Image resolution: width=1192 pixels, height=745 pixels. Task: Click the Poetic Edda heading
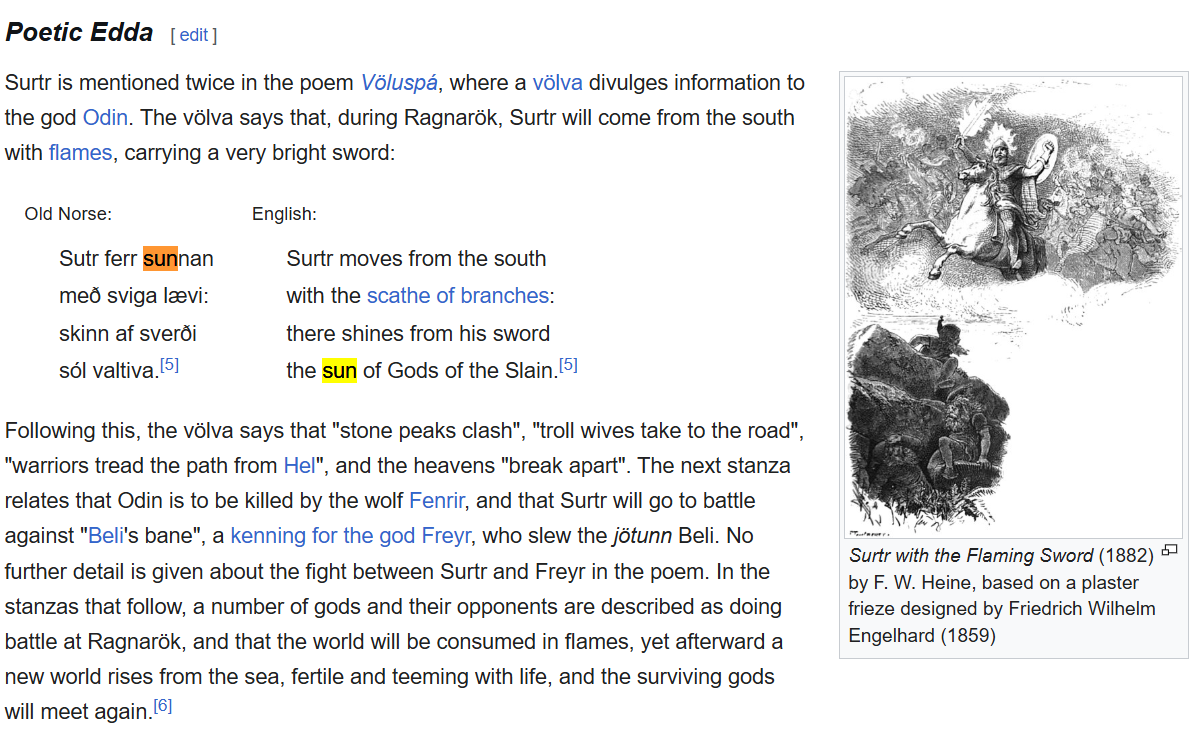point(79,33)
